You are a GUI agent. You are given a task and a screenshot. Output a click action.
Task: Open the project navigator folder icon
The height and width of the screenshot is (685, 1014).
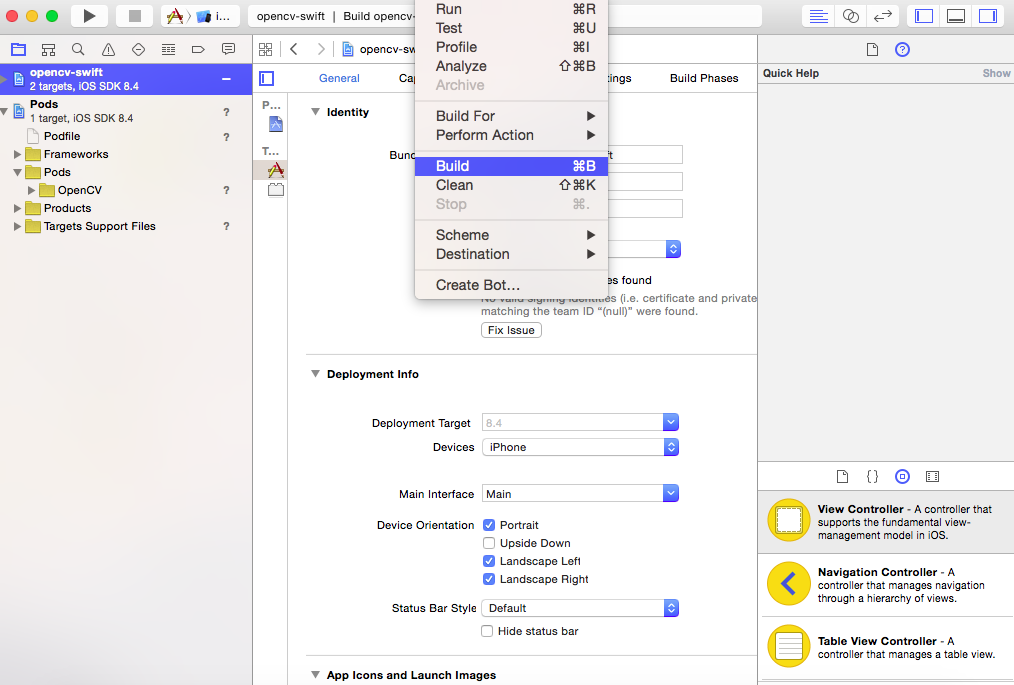tap(18, 48)
